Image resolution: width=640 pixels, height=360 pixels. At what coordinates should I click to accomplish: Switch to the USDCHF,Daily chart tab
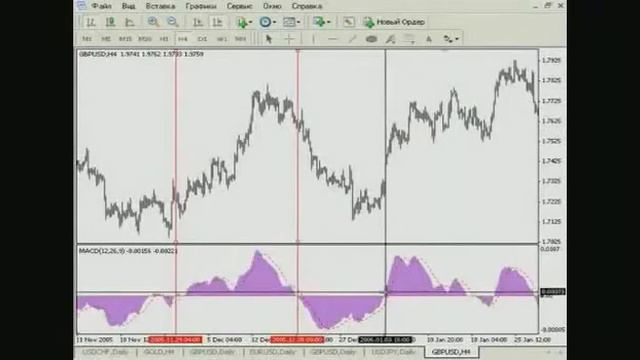click(105, 352)
